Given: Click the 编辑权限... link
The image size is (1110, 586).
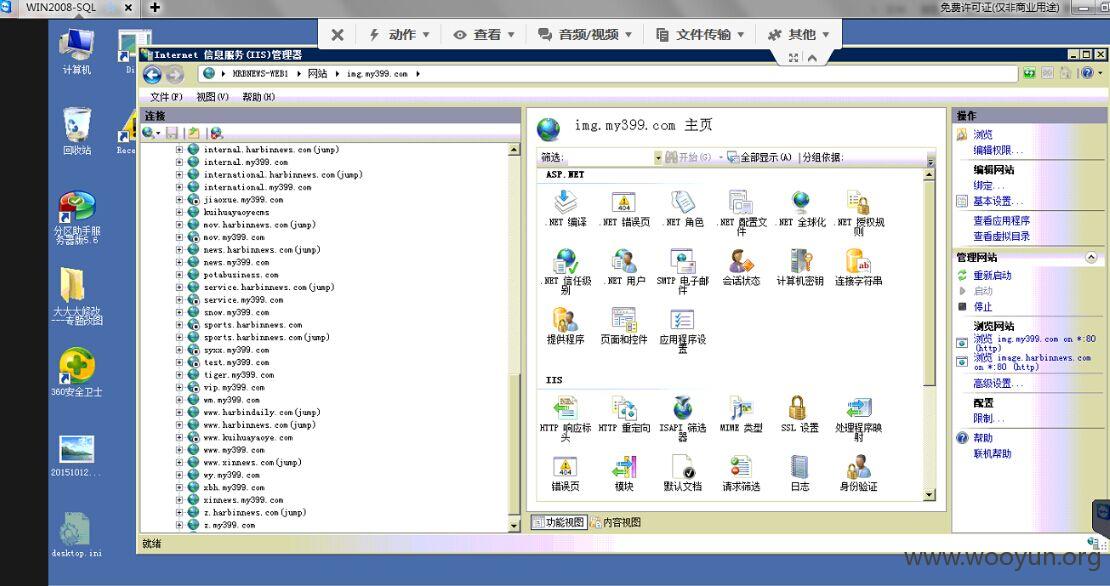Looking at the screenshot, I should pyautogui.click(x=997, y=150).
